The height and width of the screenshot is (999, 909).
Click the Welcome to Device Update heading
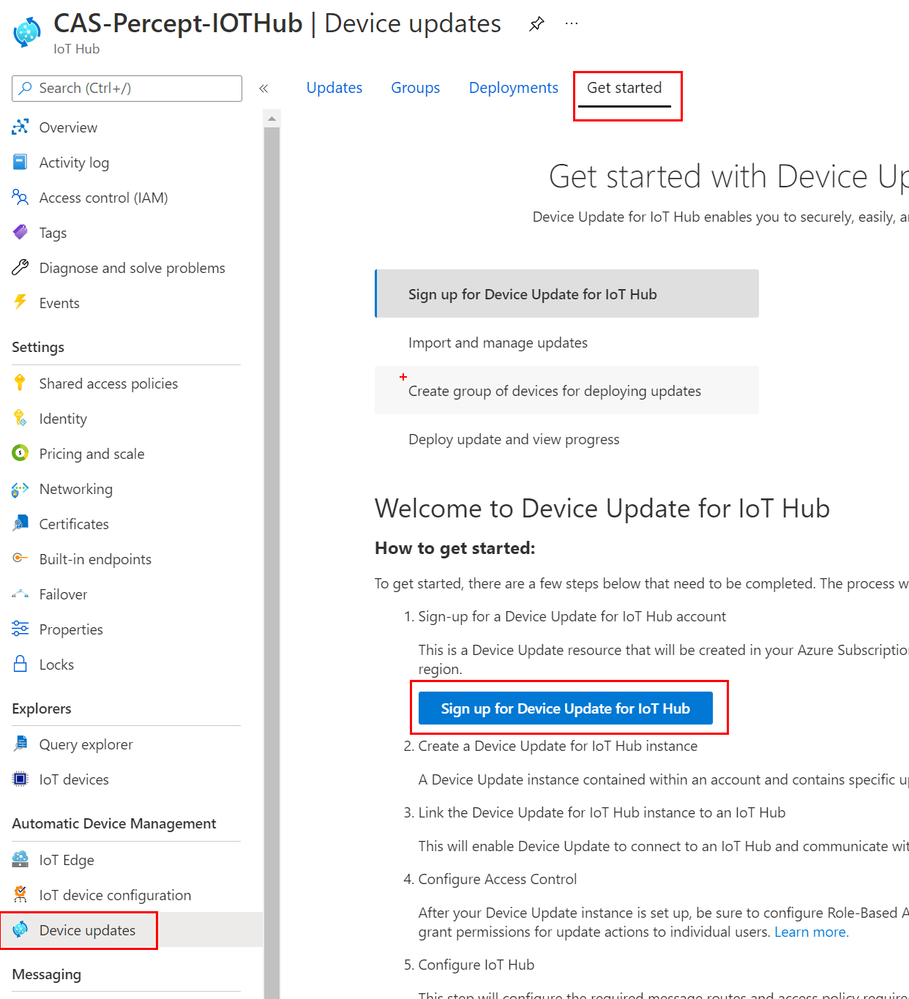click(602, 508)
